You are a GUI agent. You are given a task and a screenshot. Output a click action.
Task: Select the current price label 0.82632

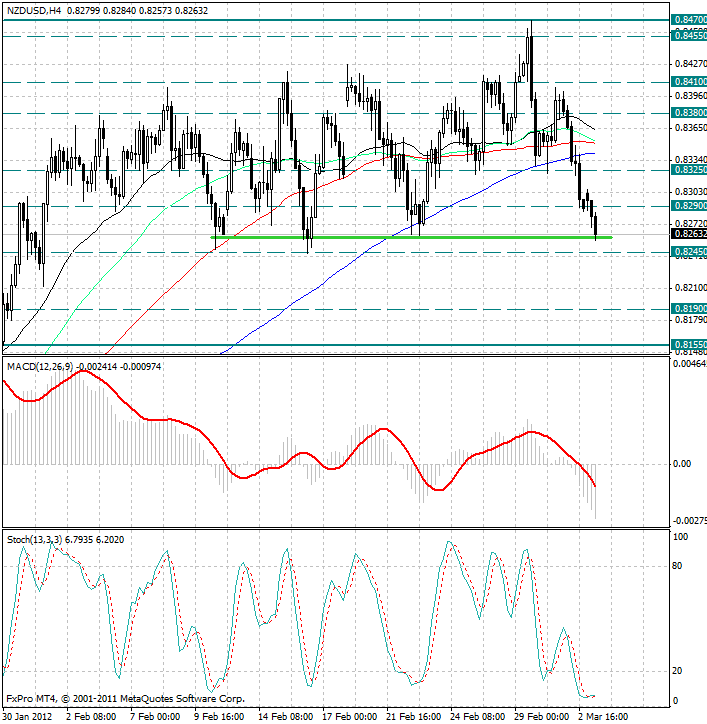tap(688, 234)
